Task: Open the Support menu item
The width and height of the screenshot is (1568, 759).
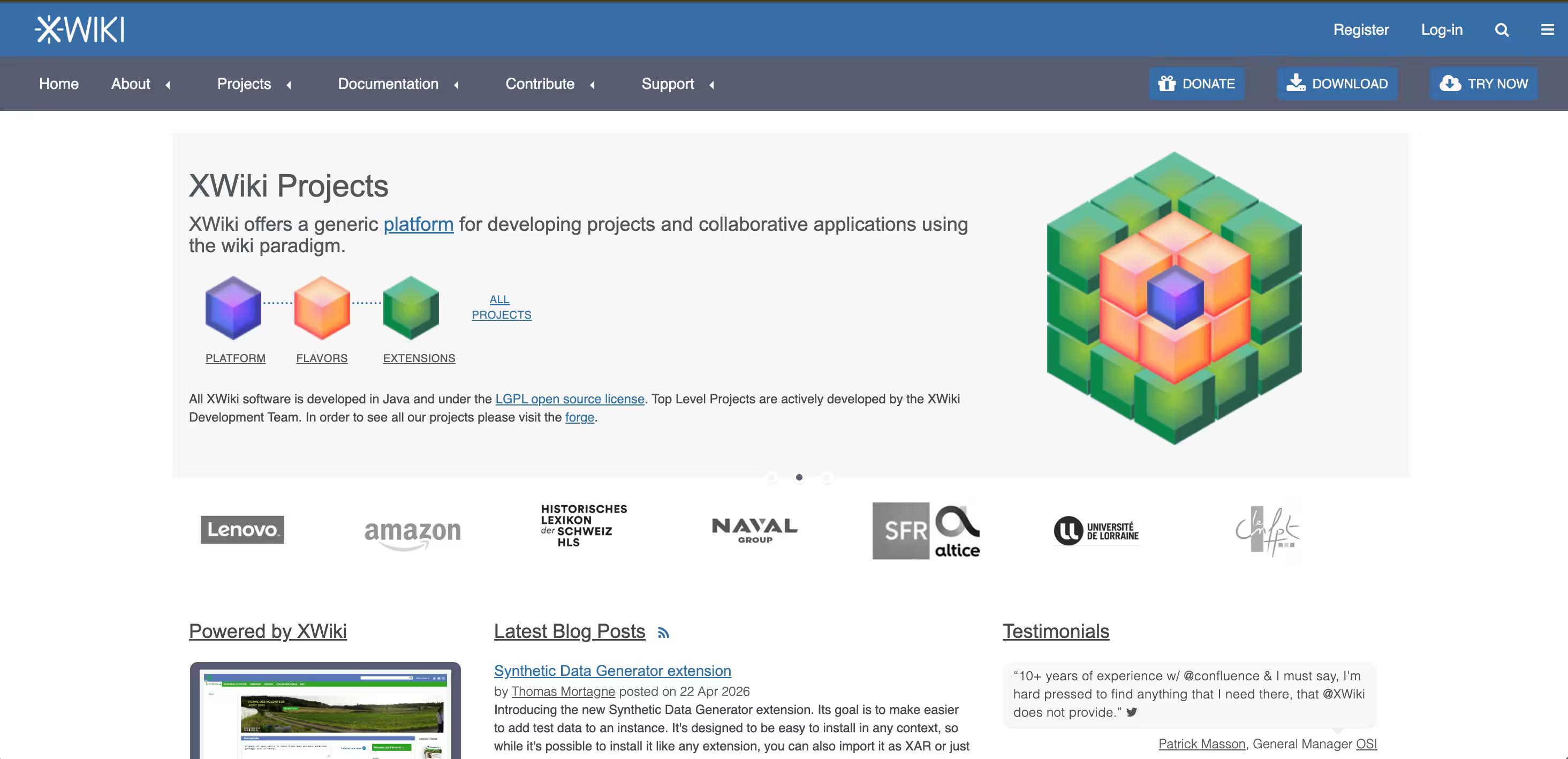Action: [x=668, y=84]
